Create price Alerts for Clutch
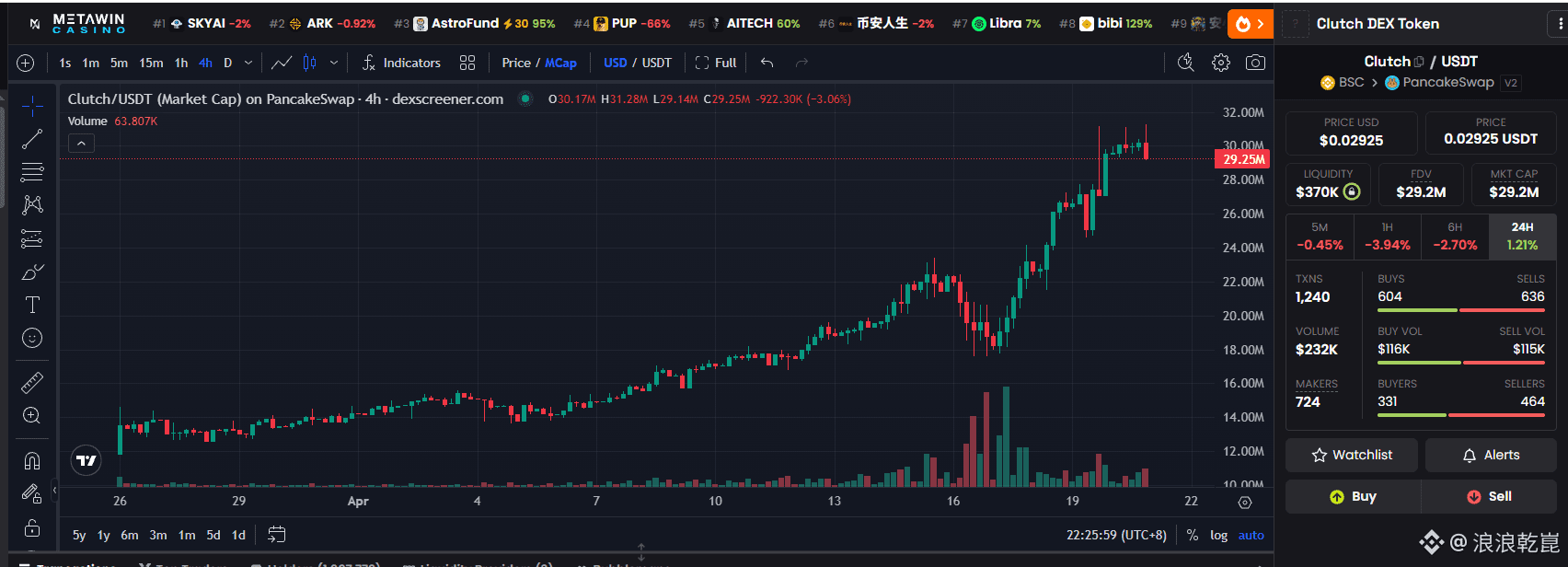Viewport: 1568px width, 567px height. (1491, 455)
